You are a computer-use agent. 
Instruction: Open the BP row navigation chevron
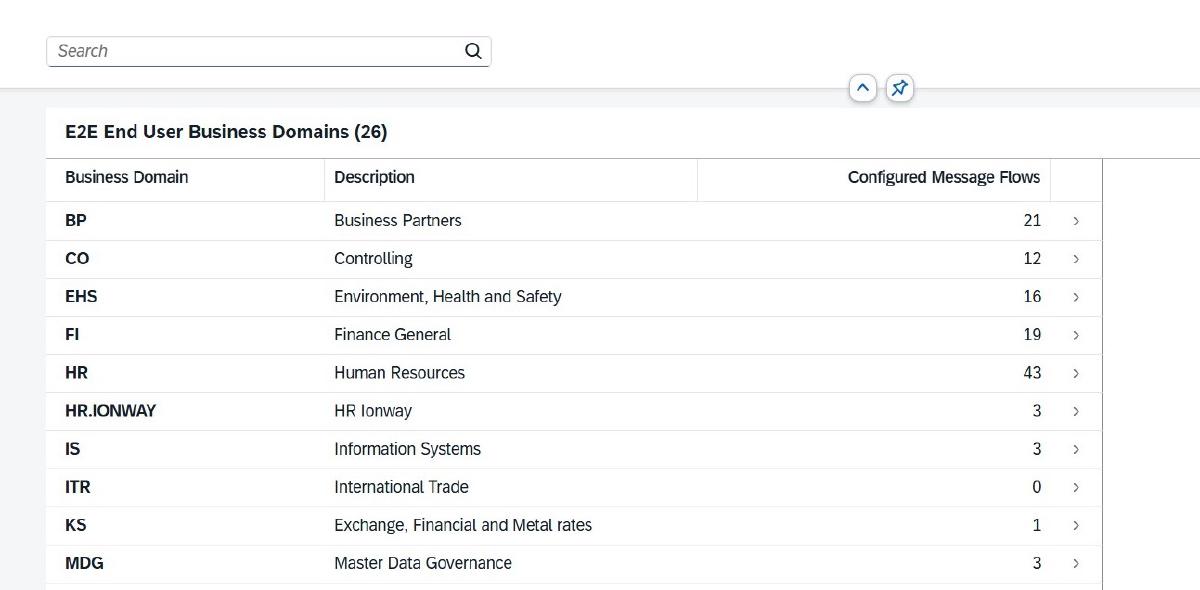pos(1076,221)
